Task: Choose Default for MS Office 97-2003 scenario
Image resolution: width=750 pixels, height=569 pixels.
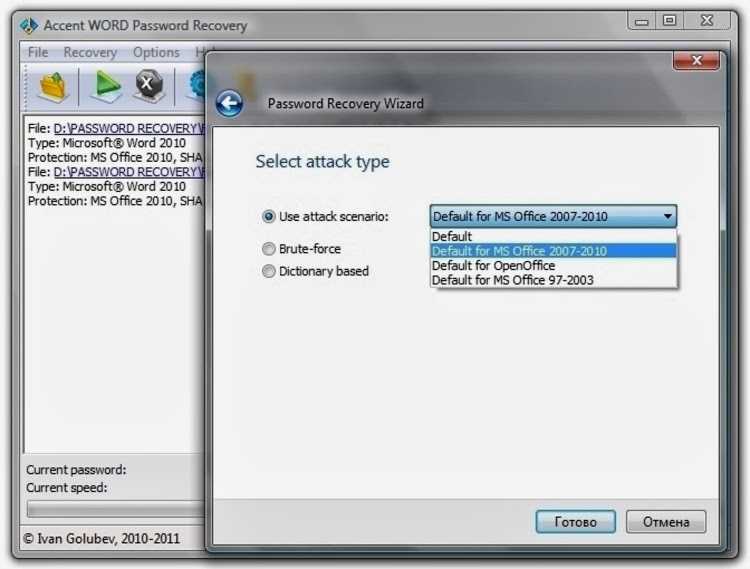Action: click(553, 280)
